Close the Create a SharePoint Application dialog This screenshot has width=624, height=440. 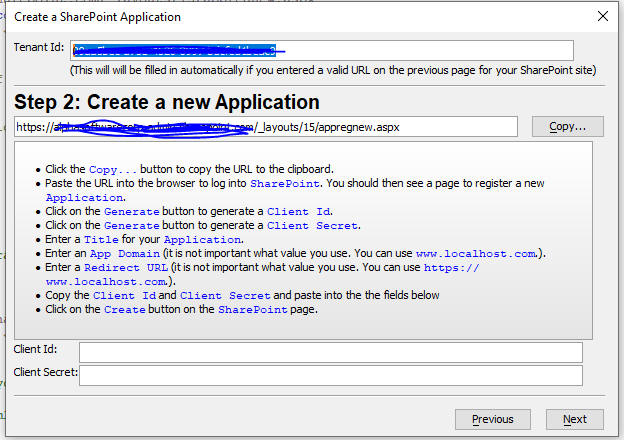603,16
